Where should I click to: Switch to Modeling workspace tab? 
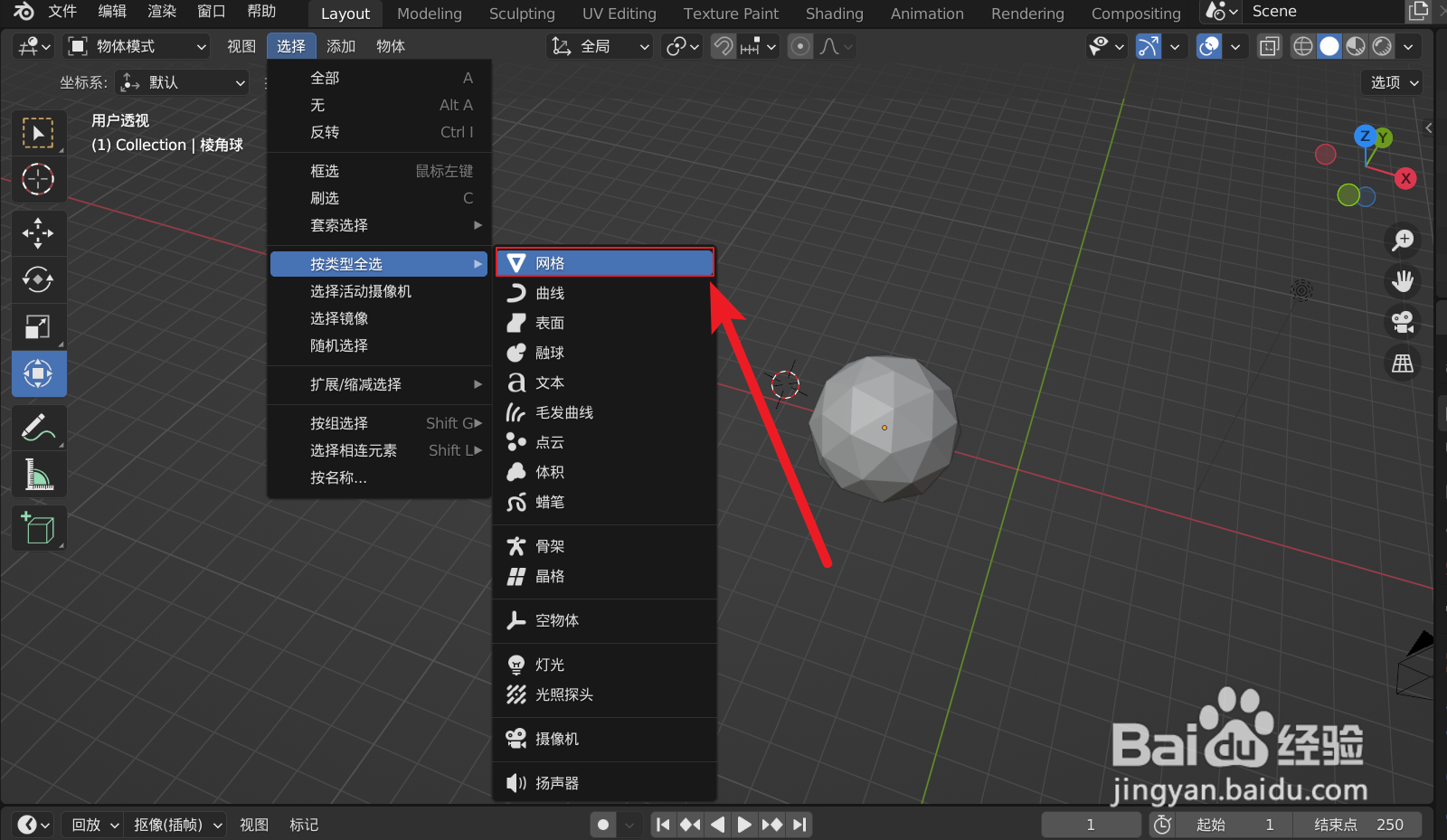click(430, 14)
